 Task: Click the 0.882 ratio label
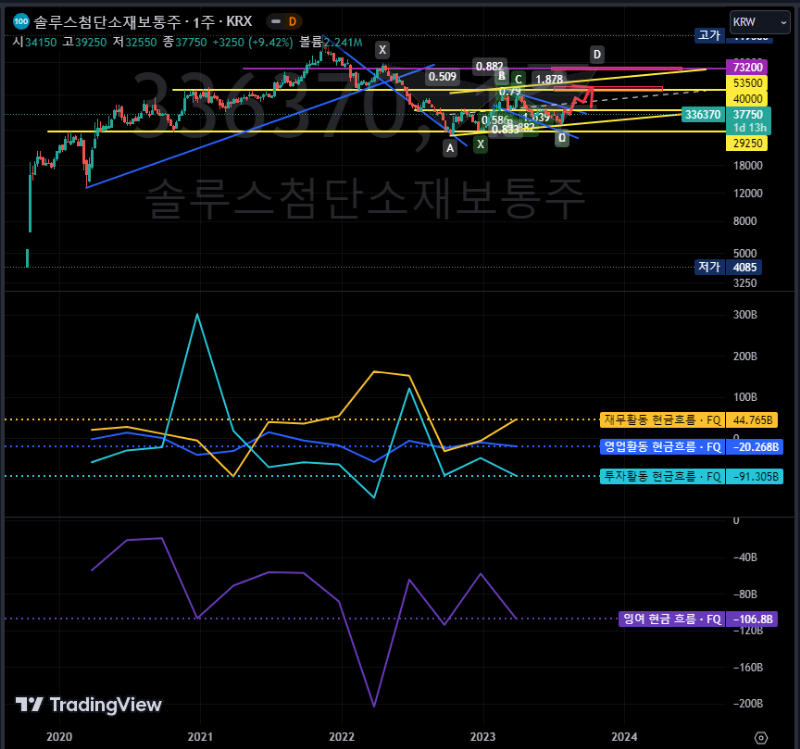pos(489,66)
